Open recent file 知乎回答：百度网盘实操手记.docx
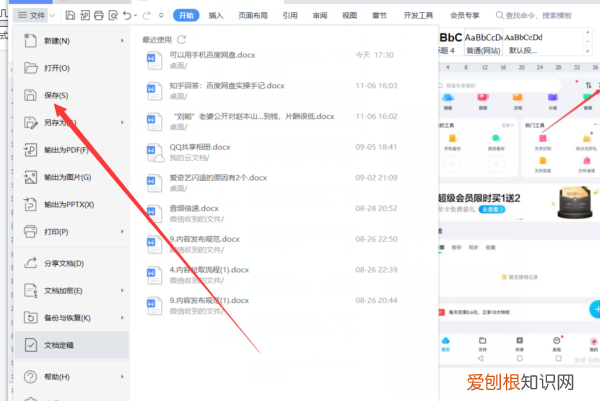600x401 pixels. click(x=270, y=91)
